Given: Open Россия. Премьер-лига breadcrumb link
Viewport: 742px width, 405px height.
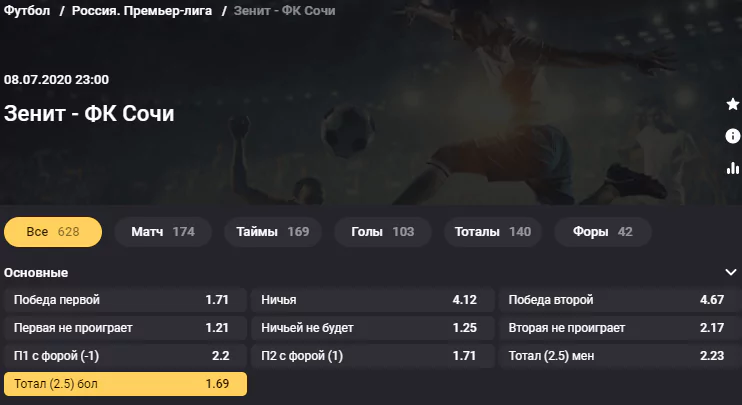Looking at the screenshot, I should click(x=142, y=10).
